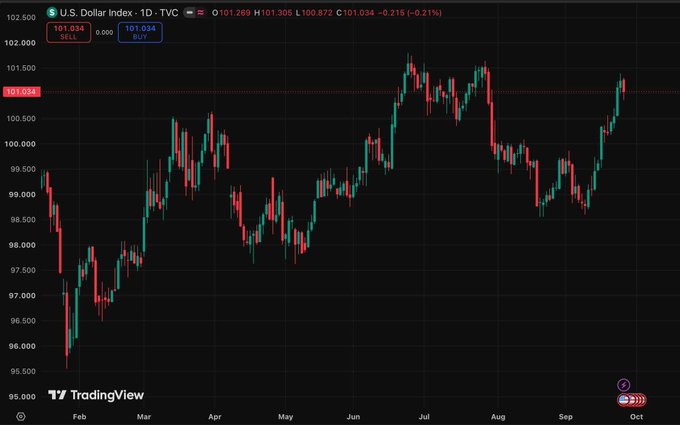Click the Jun label on time axis
This screenshot has height=425, width=680.
[x=353, y=417]
